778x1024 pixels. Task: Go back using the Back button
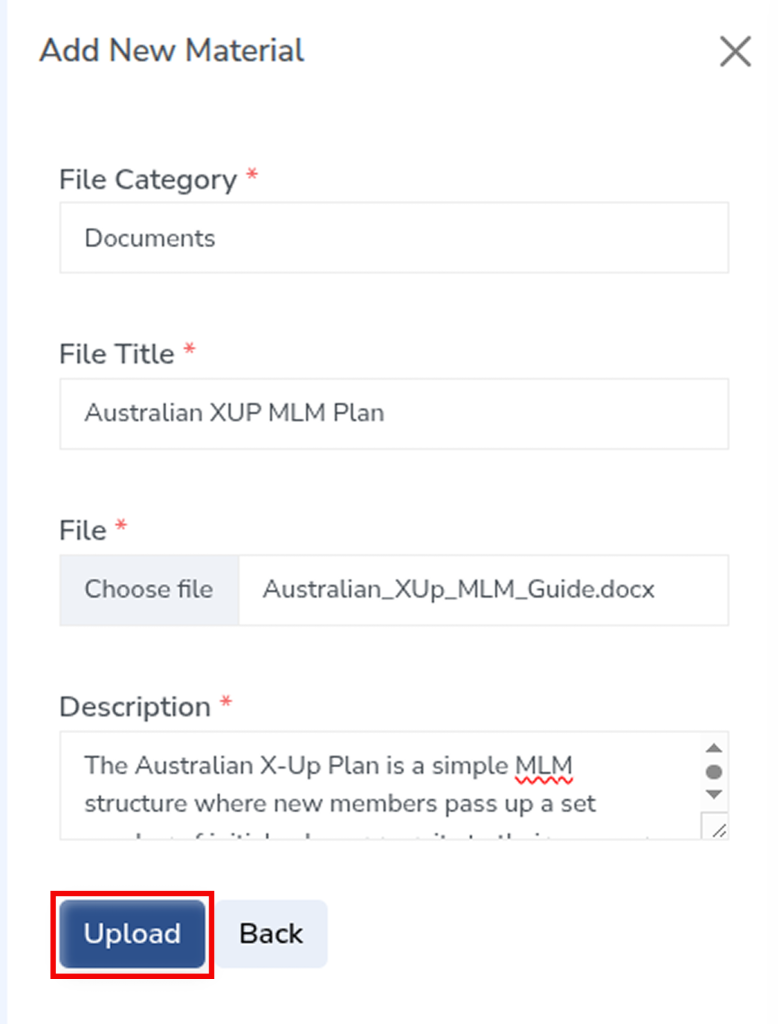point(271,934)
